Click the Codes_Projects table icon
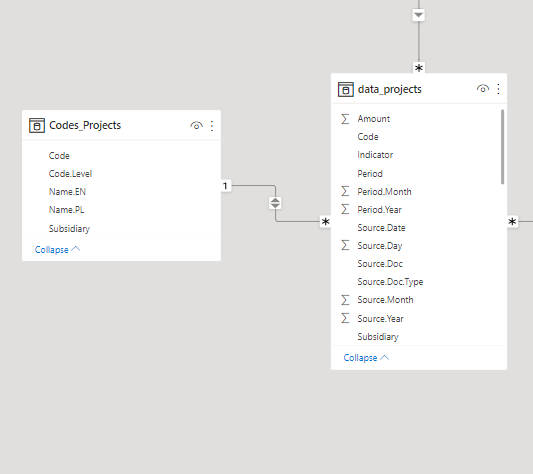 [x=37, y=125]
